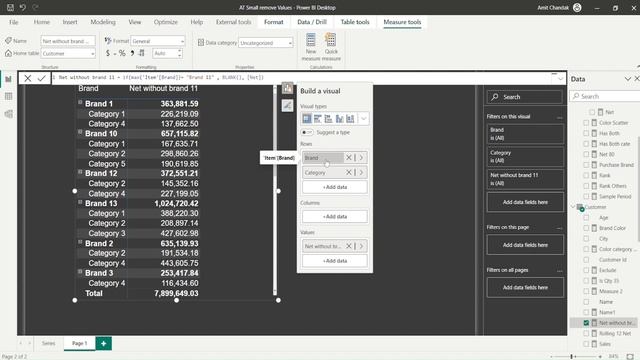
Task: Check the Has Both field checkbox
Action: 586,133
